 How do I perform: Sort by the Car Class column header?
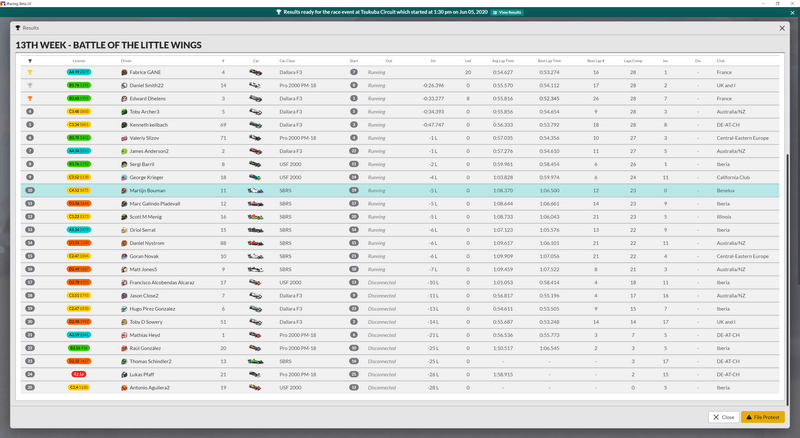click(287, 61)
